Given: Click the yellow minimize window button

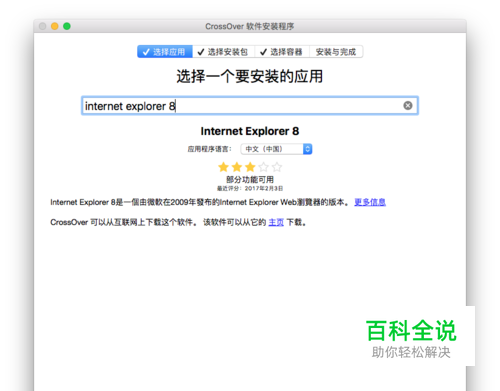Looking at the screenshot, I should point(55,26).
